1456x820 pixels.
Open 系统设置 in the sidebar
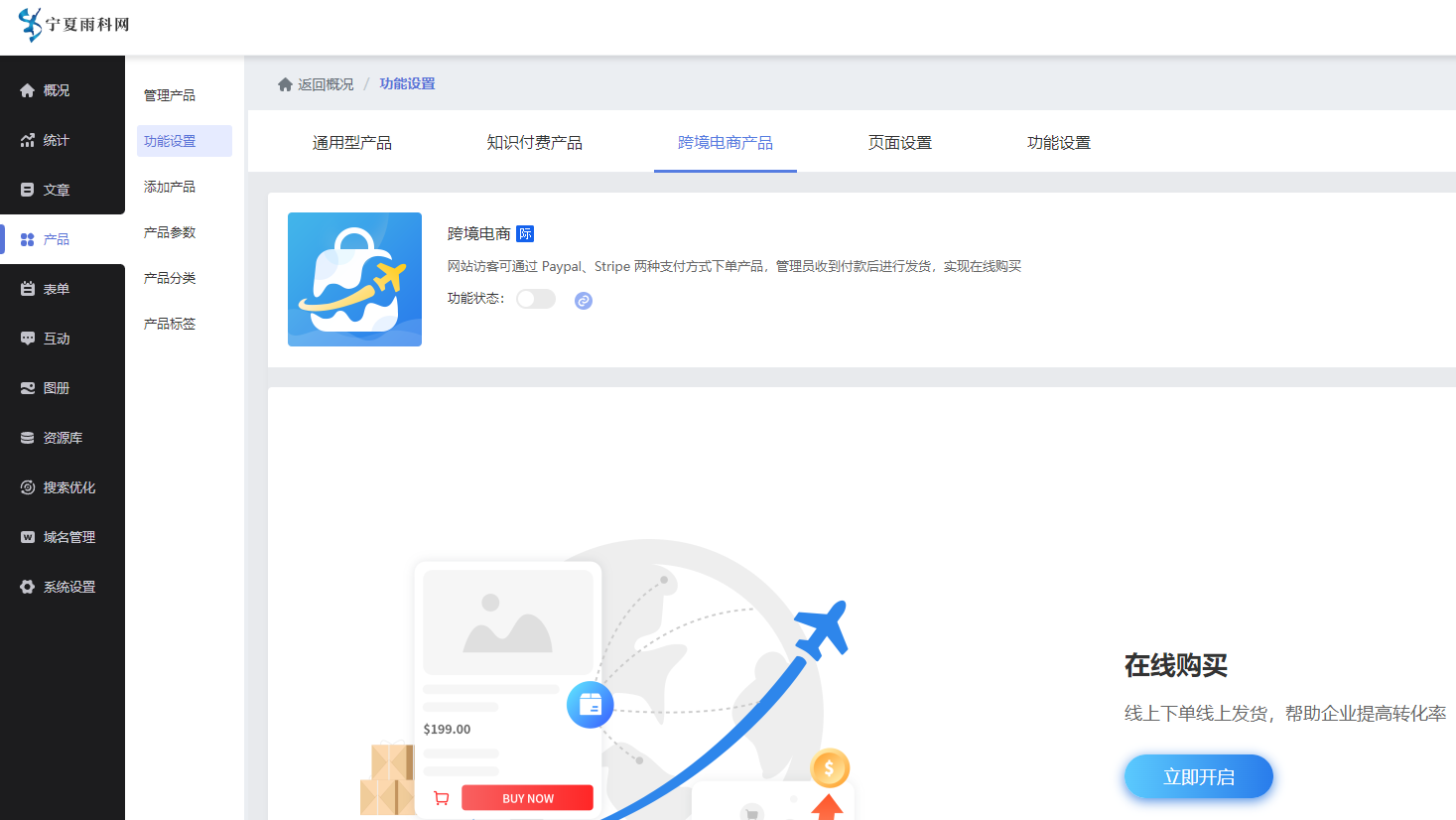(63, 587)
